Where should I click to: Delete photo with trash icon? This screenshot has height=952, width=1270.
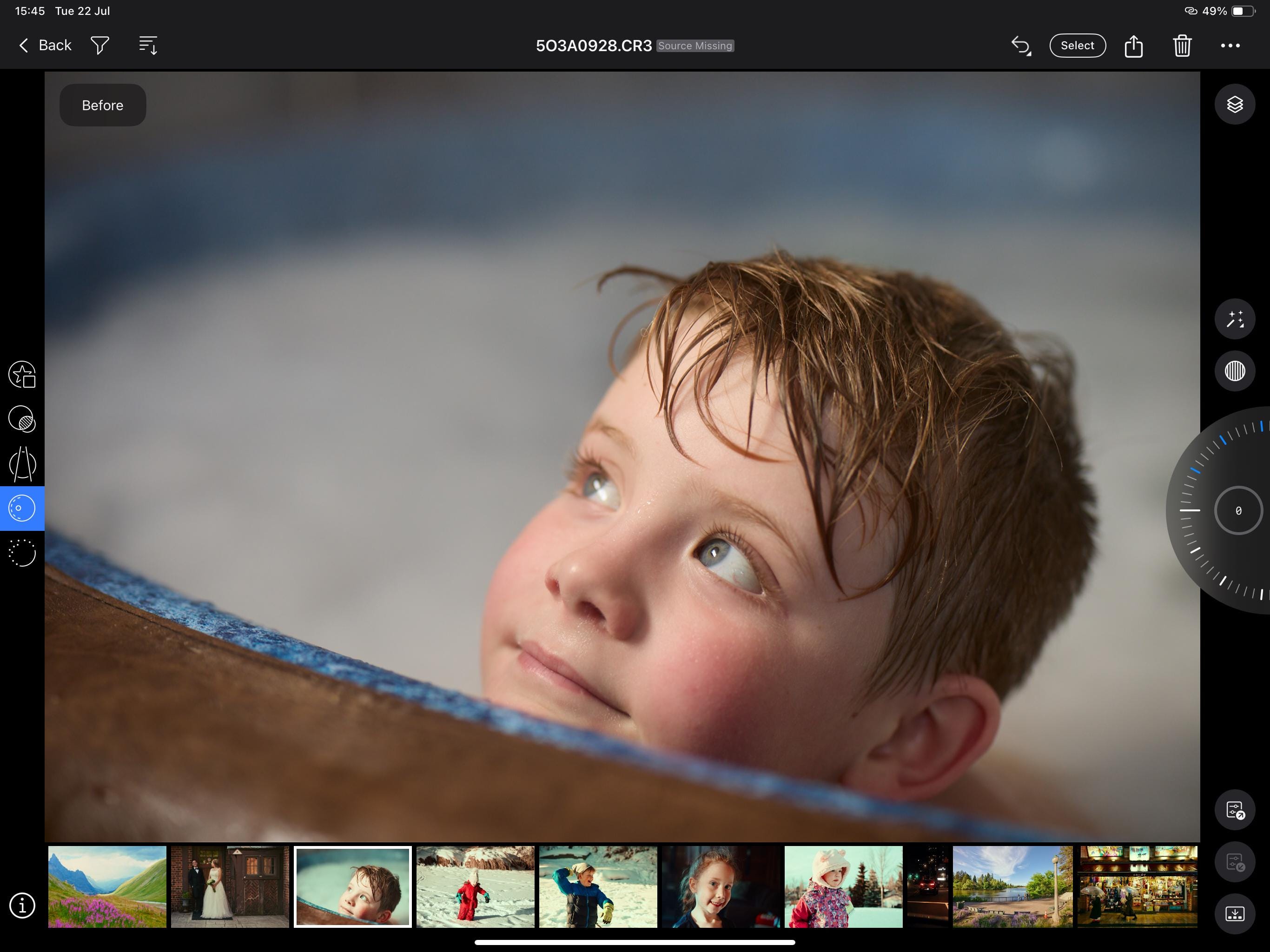click(x=1182, y=46)
